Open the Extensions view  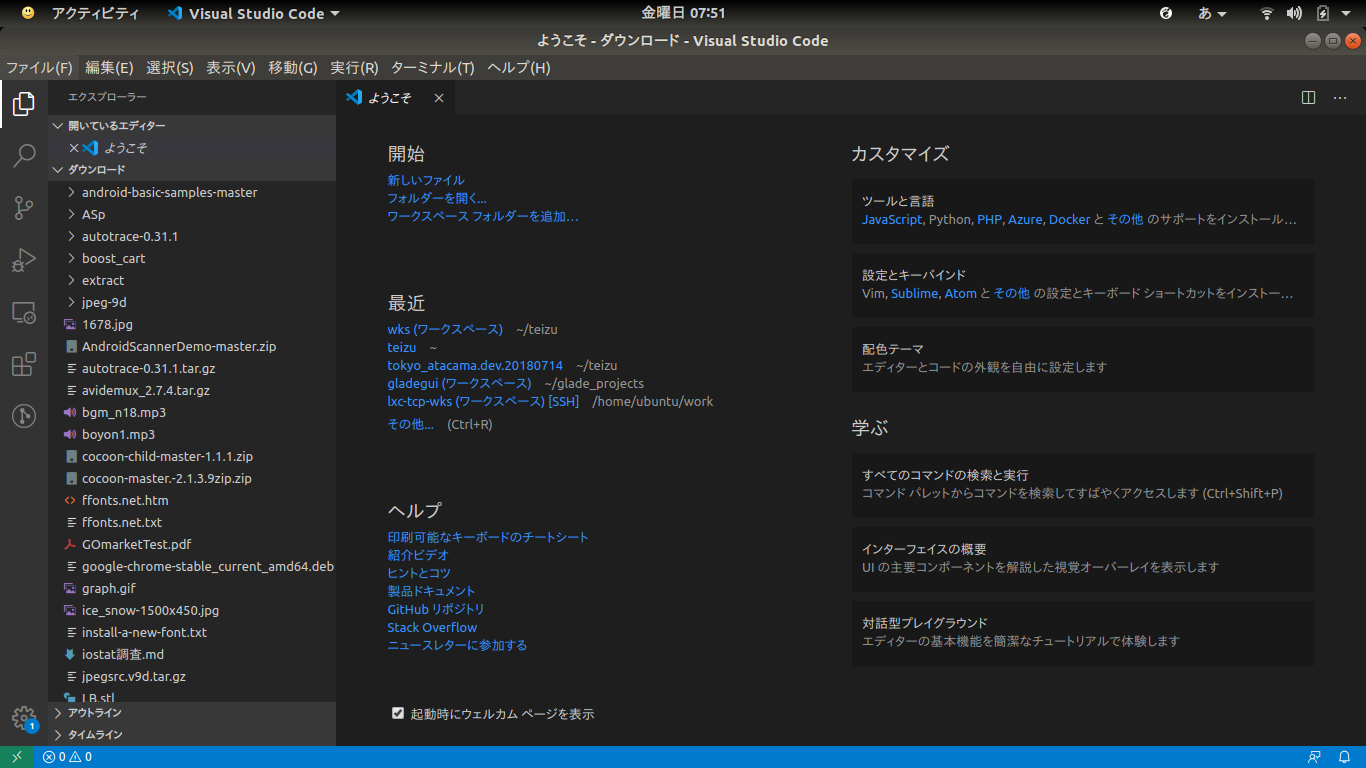pyautogui.click(x=23, y=364)
